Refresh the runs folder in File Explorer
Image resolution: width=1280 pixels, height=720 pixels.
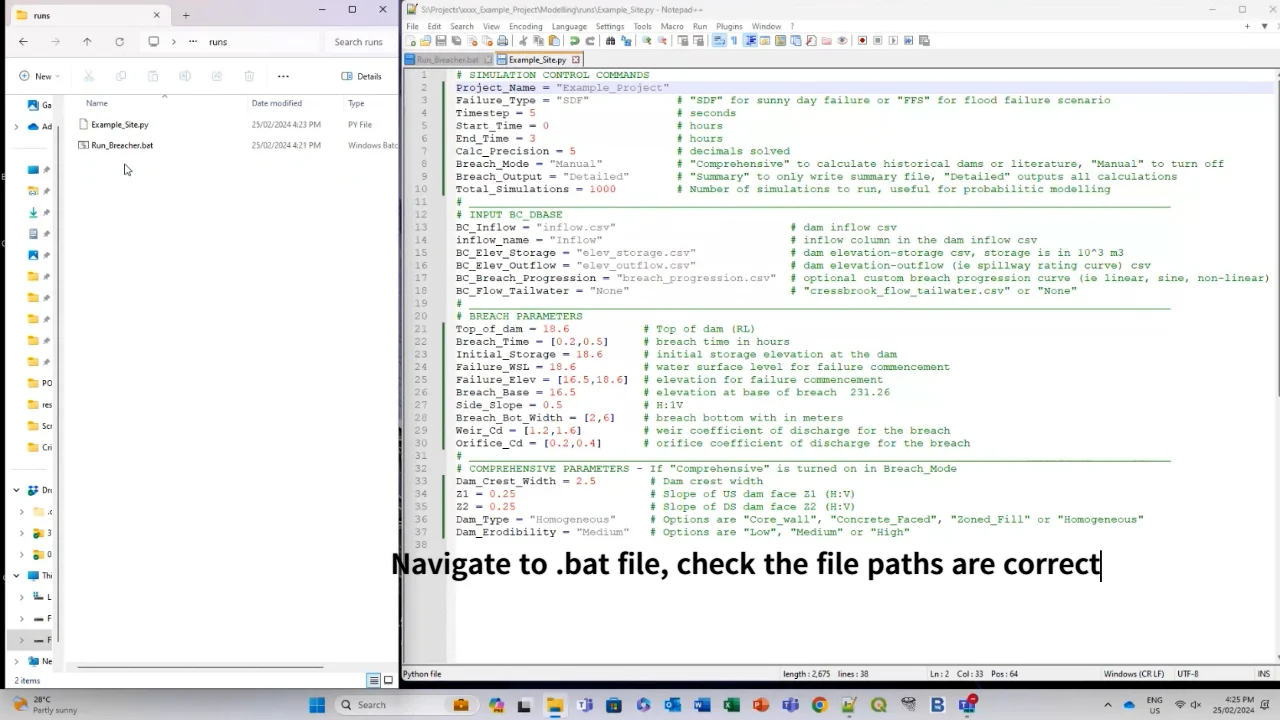119,42
